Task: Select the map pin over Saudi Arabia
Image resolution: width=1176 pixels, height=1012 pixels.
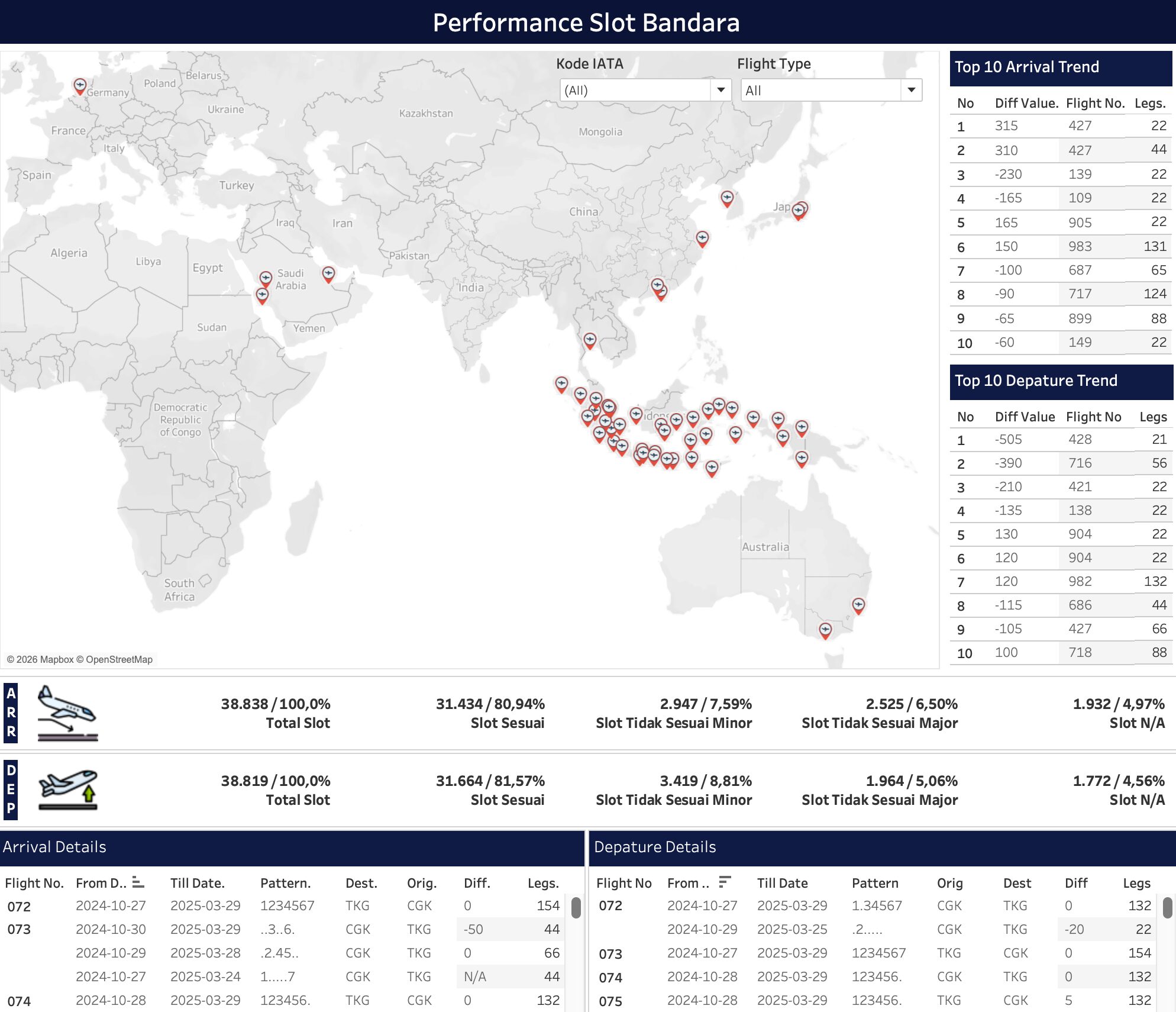Action: click(266, 277)
